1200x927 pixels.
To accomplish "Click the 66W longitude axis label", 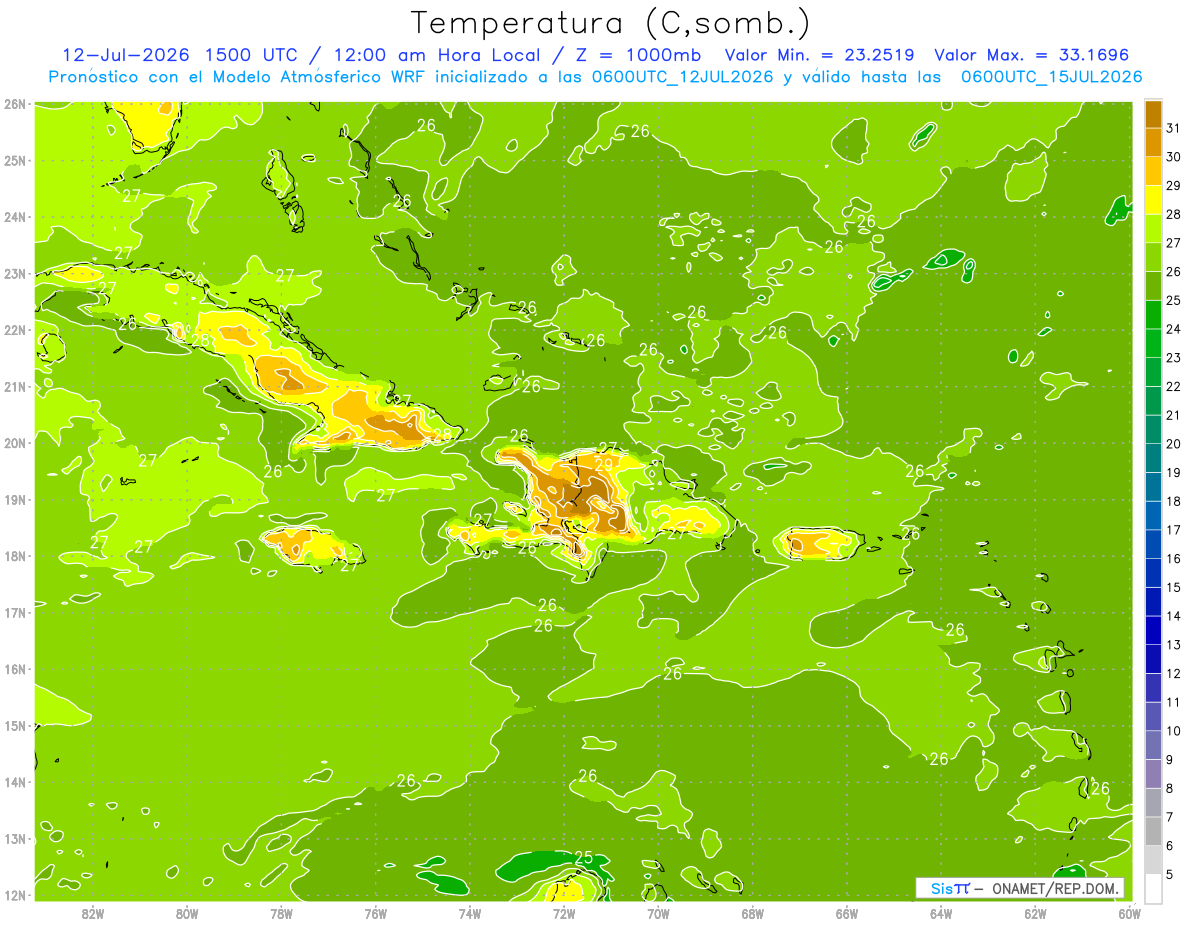I will pos(847,913).
